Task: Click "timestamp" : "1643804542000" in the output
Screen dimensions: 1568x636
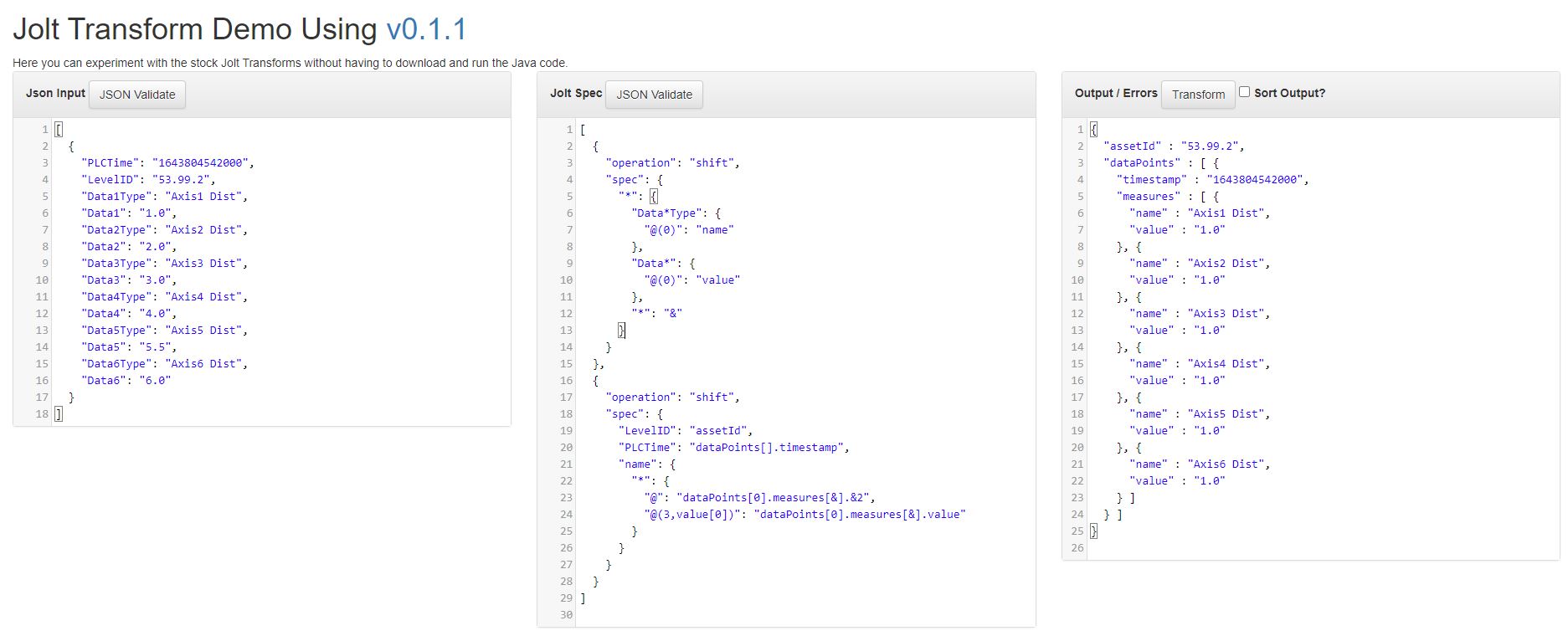Action: (x=1212, y=180)
